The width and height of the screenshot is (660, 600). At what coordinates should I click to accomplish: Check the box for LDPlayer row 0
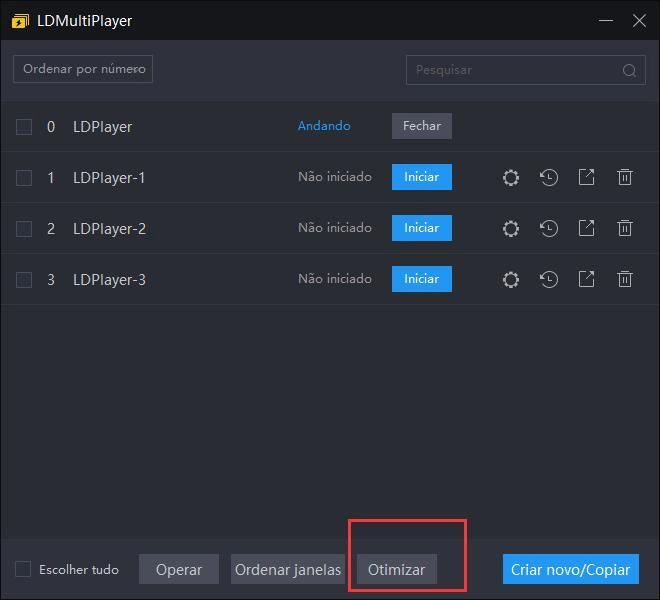coord(24,127)
